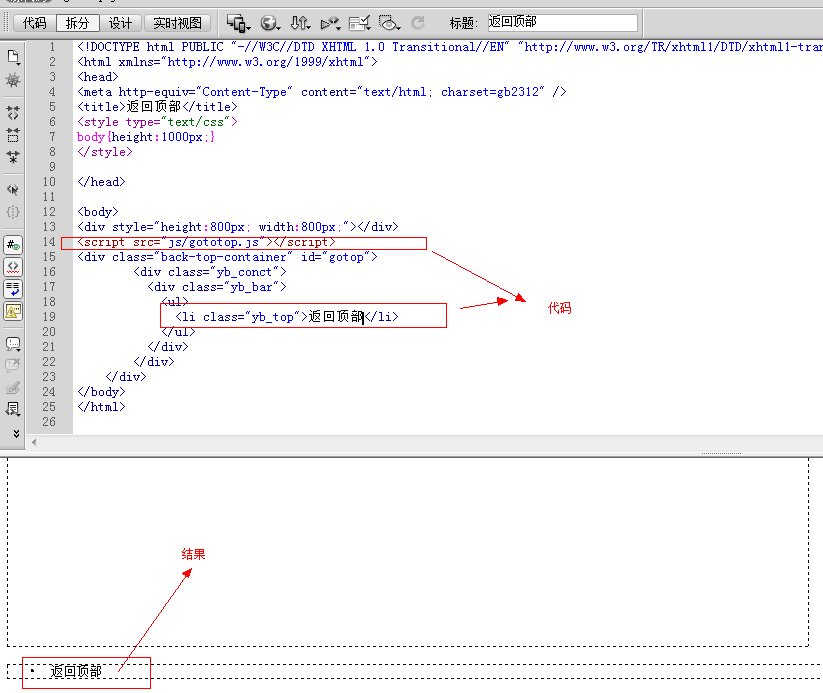Click the 拆分 (Split) view button

pos(77,22)
